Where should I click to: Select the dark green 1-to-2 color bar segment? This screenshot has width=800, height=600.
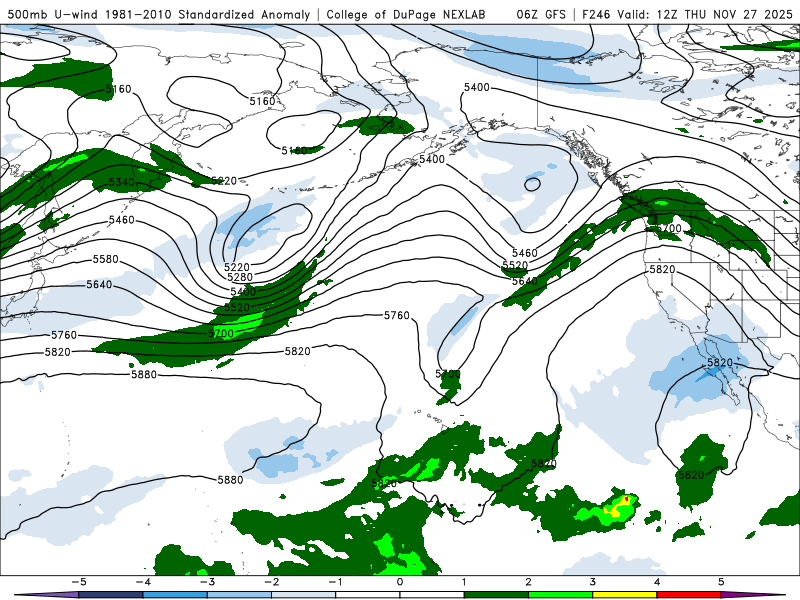(x=496, y=595)
